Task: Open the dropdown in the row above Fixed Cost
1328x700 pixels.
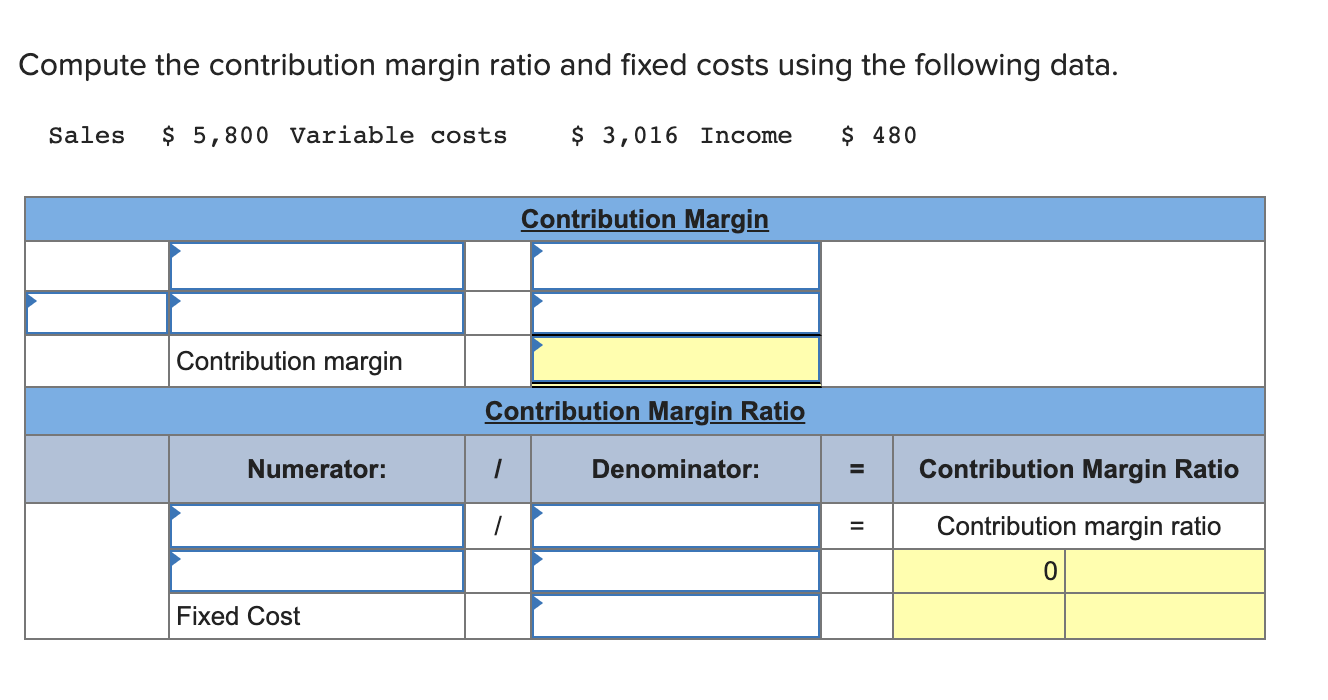Action: tap(675, 570)
